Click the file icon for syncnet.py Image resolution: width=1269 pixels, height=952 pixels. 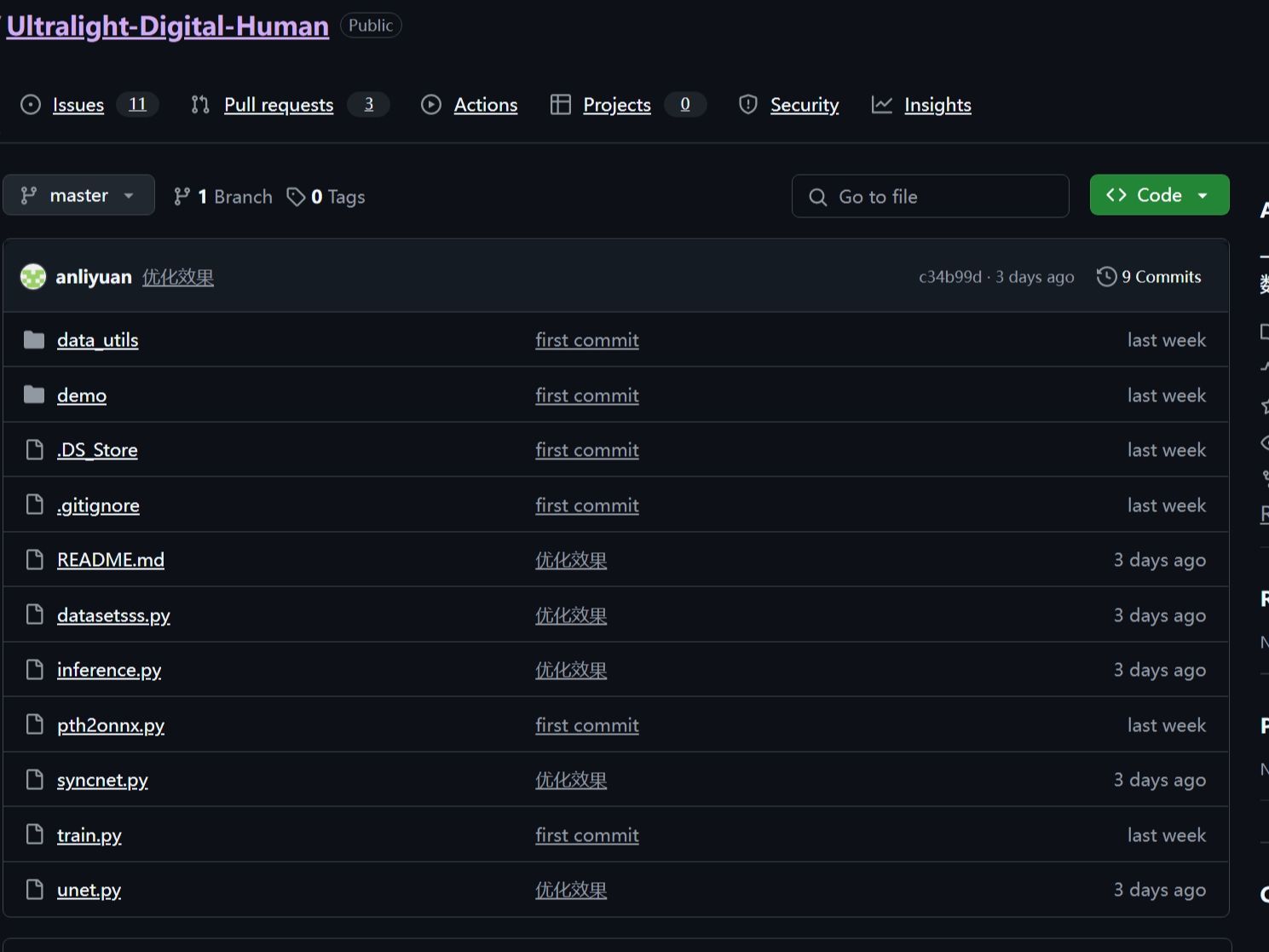(x=34, y=779)
